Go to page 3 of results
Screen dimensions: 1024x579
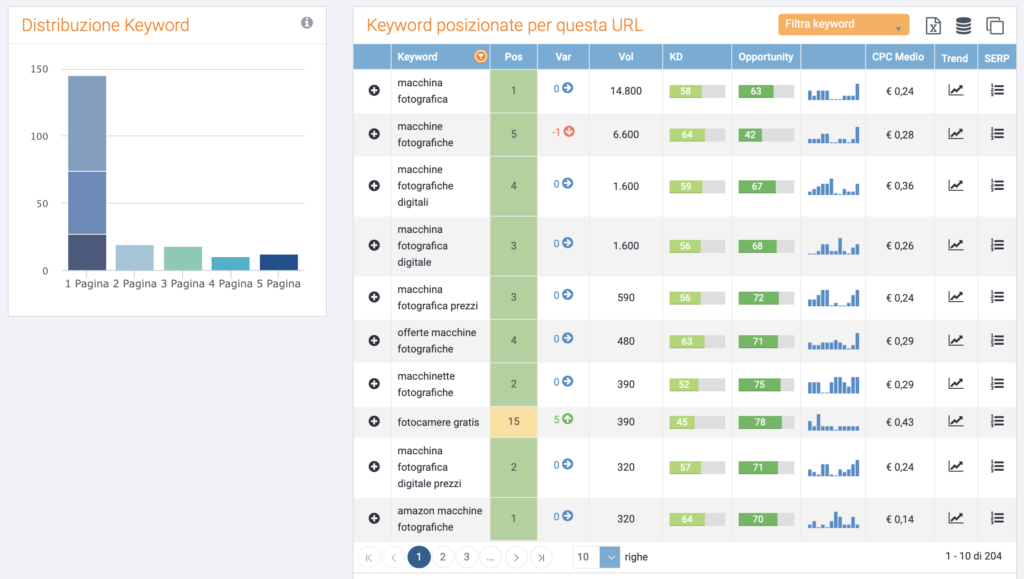pos(466,557)
